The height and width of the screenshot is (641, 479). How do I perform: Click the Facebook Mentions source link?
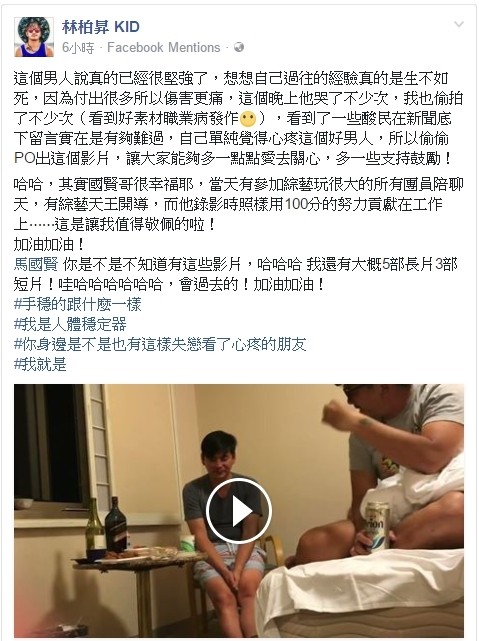pyautogui.click(x=163, y=47)
